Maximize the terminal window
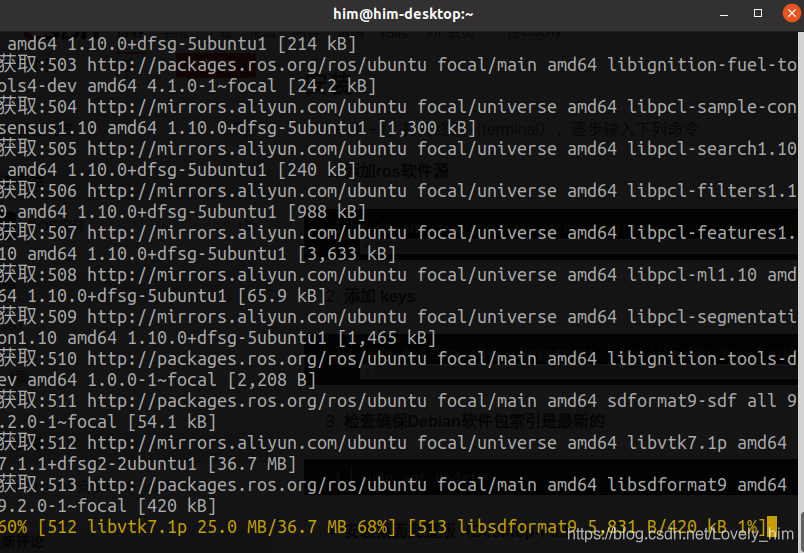Image resolution: width=804 pixels, height=553 pixels. (x=757, y=13)
